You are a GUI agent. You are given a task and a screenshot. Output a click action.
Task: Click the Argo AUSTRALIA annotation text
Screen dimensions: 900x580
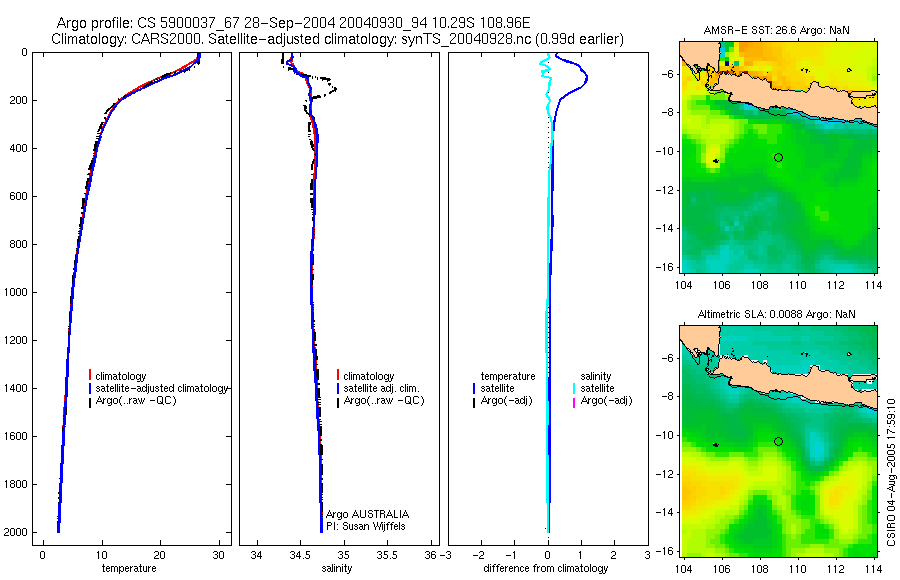tap(367, 514)
